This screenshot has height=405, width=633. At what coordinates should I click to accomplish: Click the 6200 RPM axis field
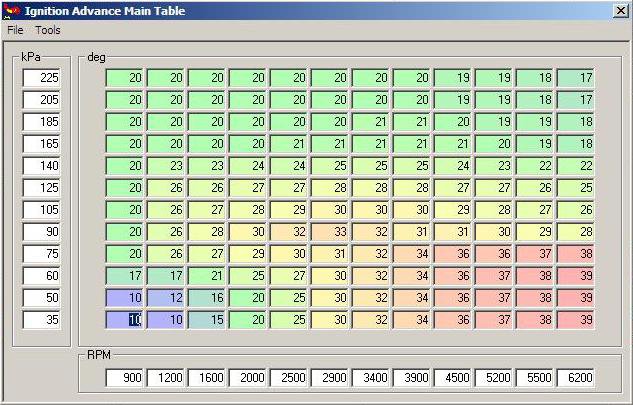coord(577,378)
